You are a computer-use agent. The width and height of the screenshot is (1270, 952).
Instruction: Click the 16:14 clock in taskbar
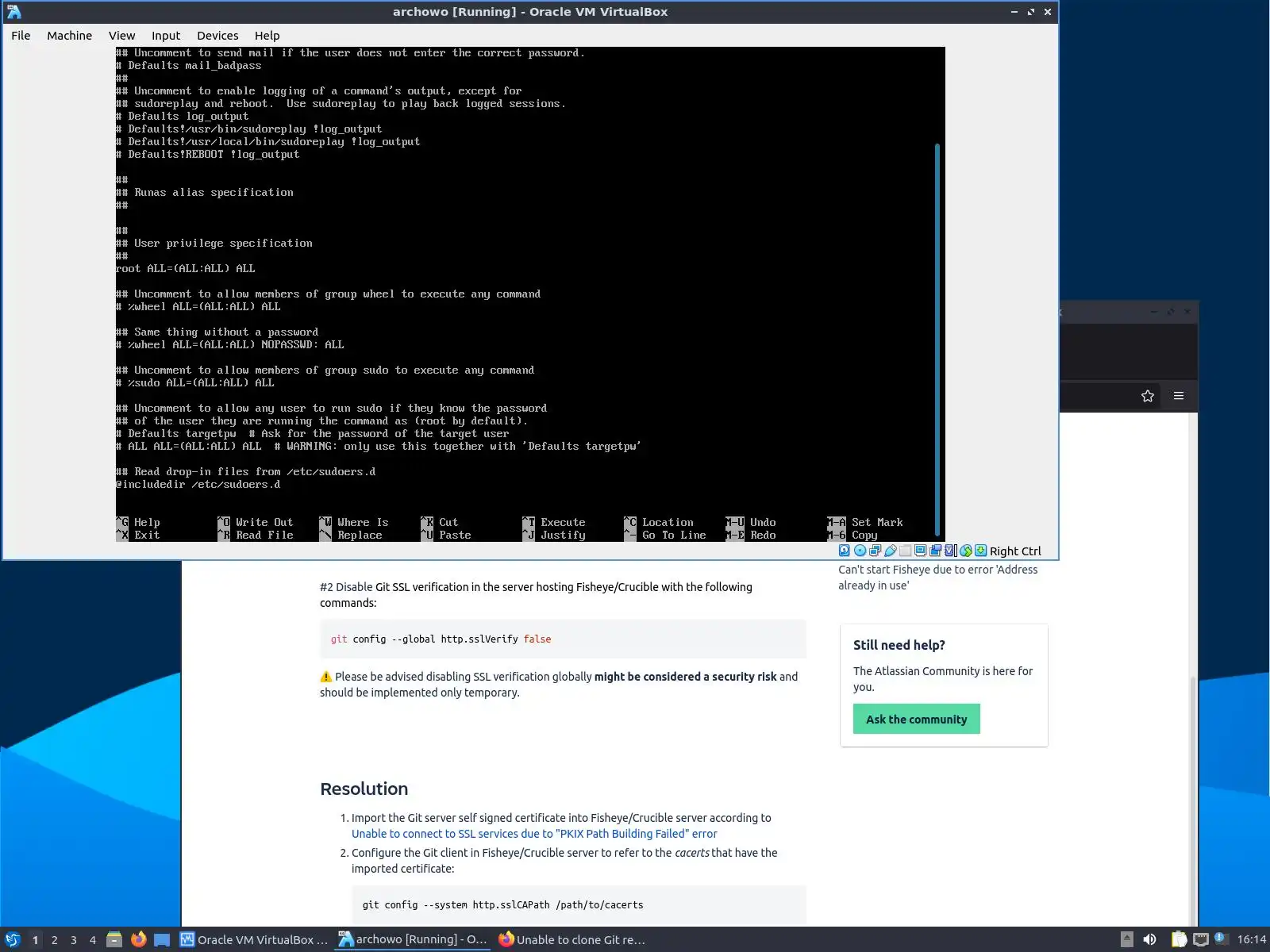(x=1252, y=939)
